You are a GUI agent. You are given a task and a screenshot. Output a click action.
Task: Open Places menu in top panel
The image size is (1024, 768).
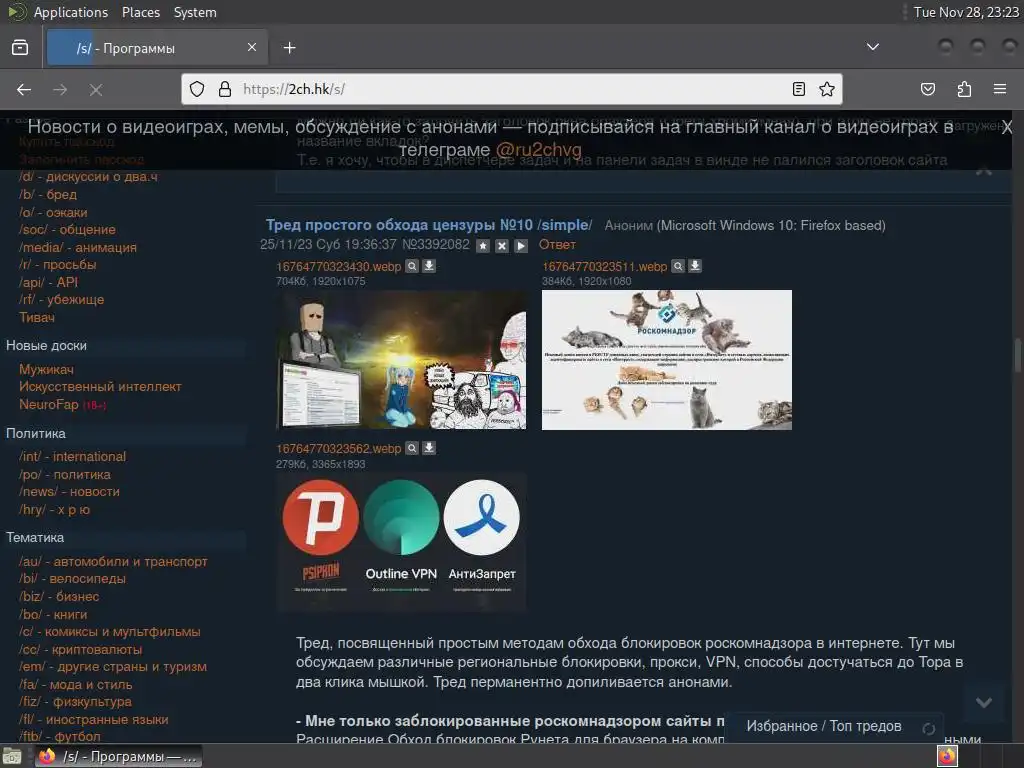coord(140,12)
